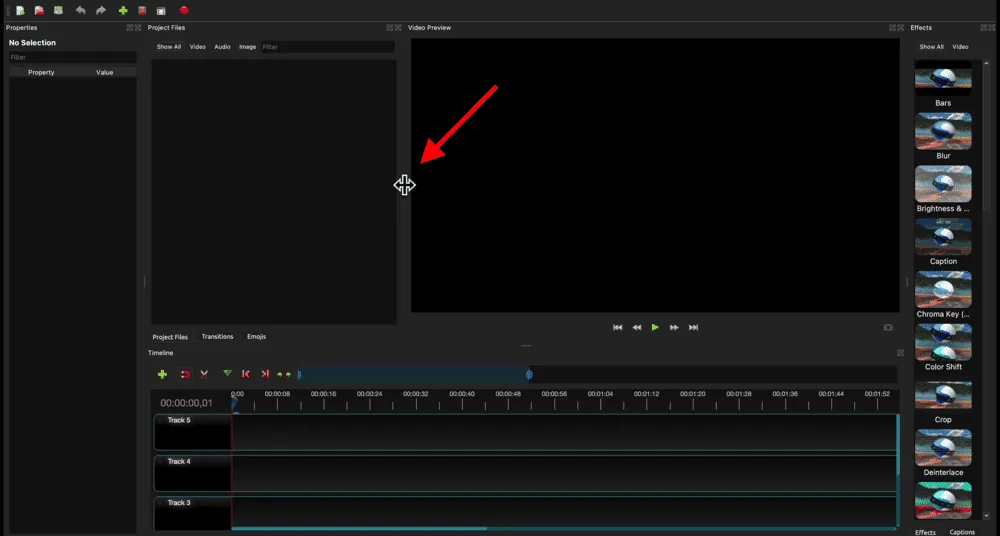This screenshot has height=536, width=1000.
Task: Click the Project Files filter text field
Action: (x=327, y=47)
